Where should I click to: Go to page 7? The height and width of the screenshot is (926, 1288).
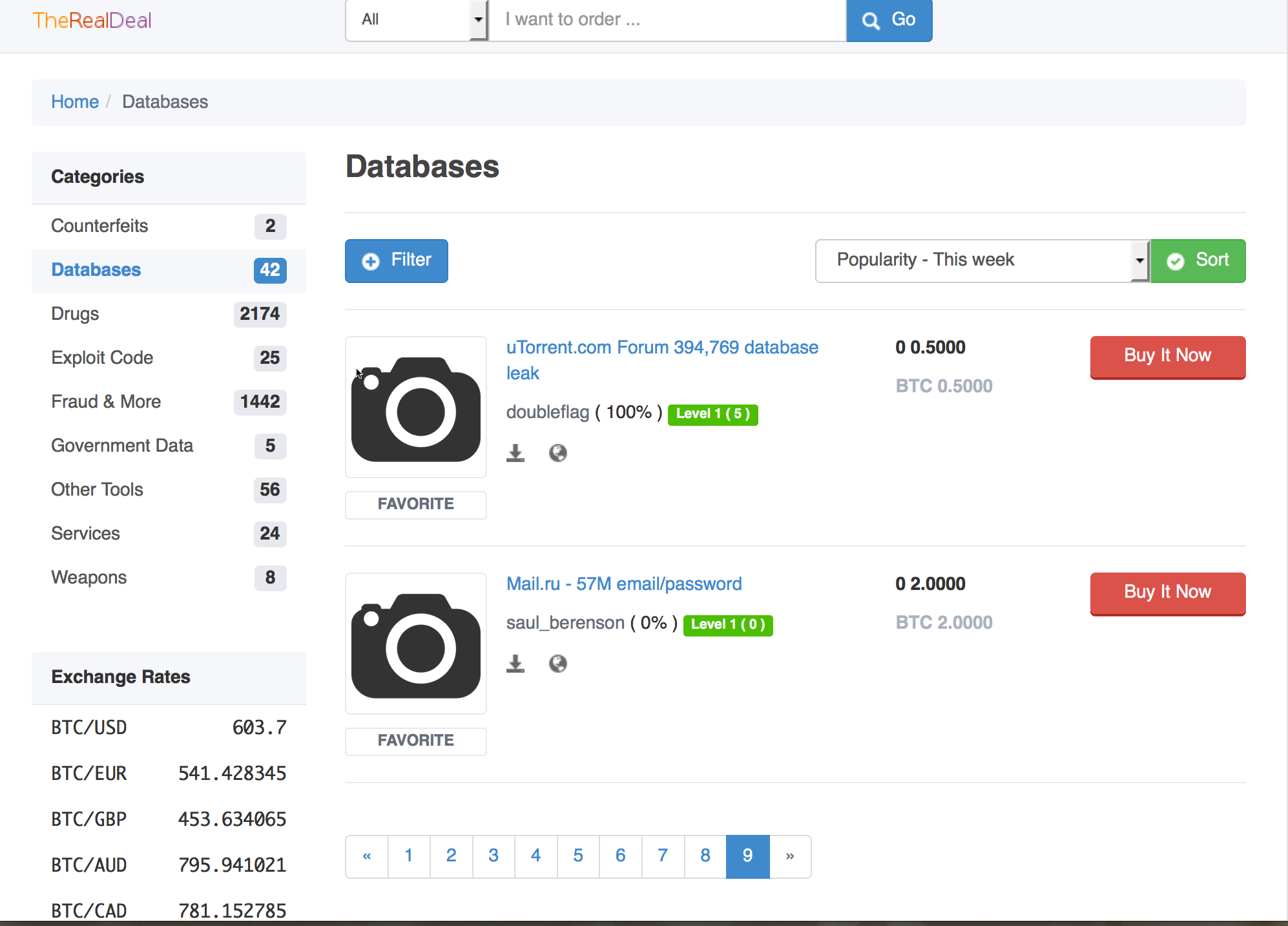(x=663, y=856)
